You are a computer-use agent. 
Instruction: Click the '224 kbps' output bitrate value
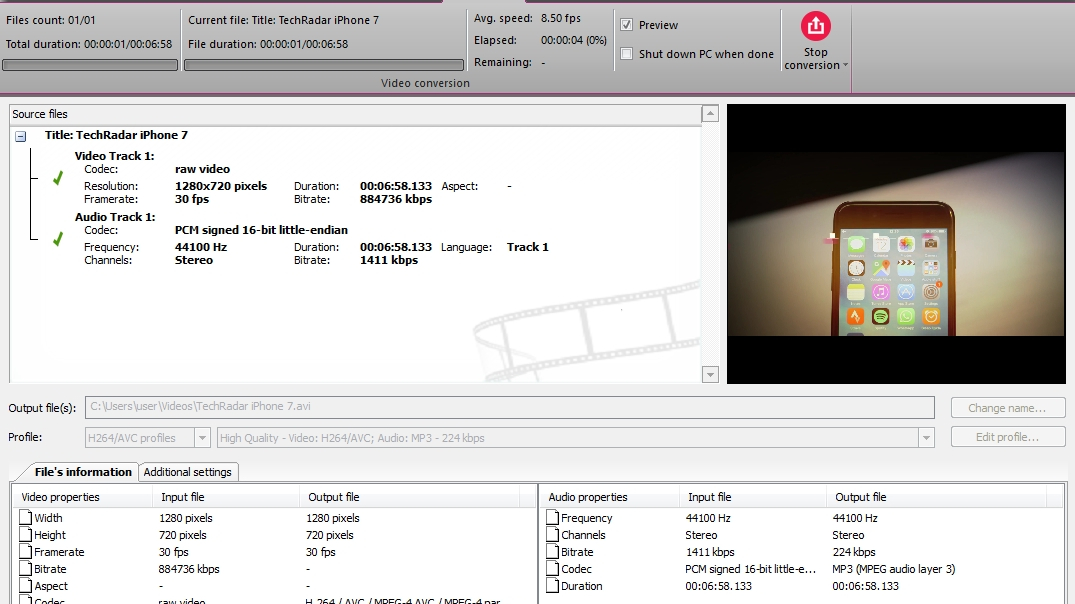click(x=854, y=552)
